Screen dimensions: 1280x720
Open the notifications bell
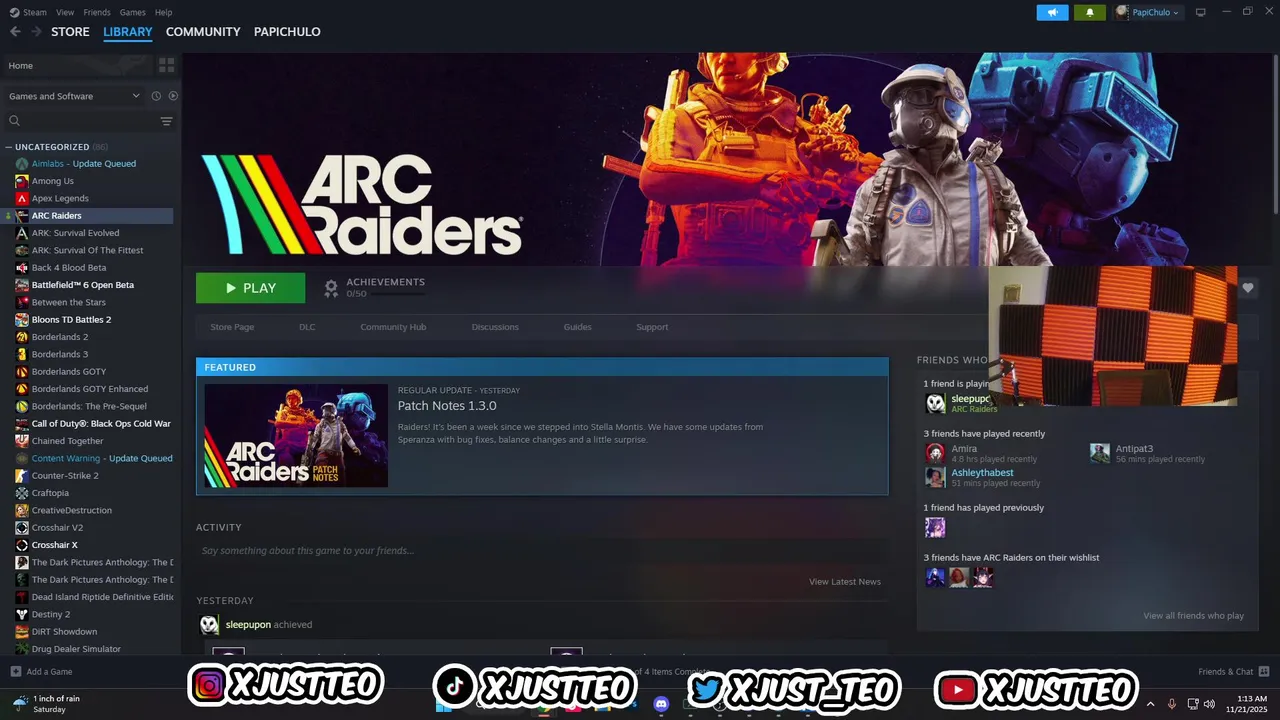point(1090,12)
